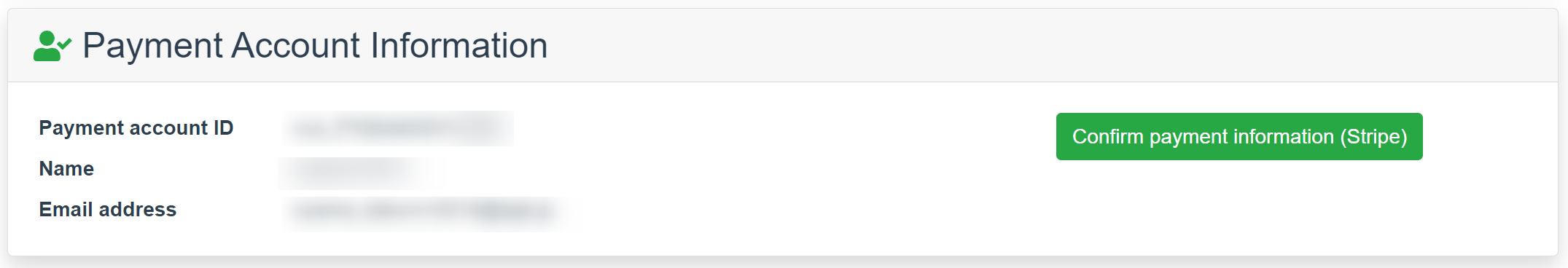Click the Payment account ID label
Image resolution: width=1568 pixels, height=268 pixels.
point(136,128)
